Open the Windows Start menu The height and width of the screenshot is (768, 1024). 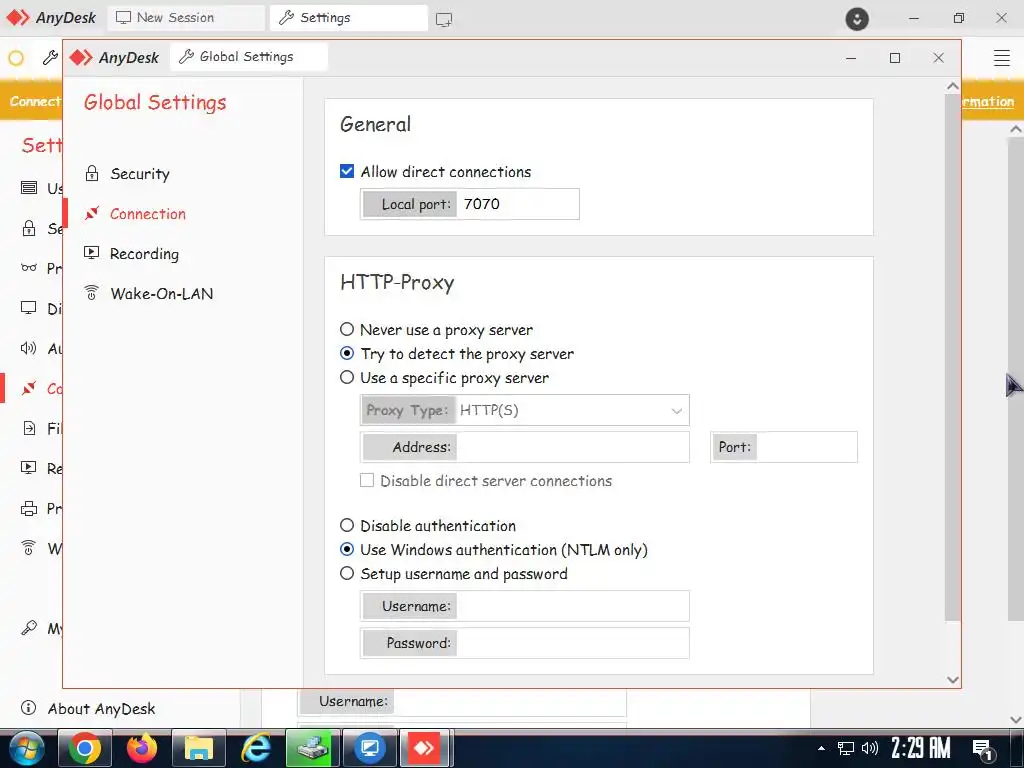click(26, 748)
